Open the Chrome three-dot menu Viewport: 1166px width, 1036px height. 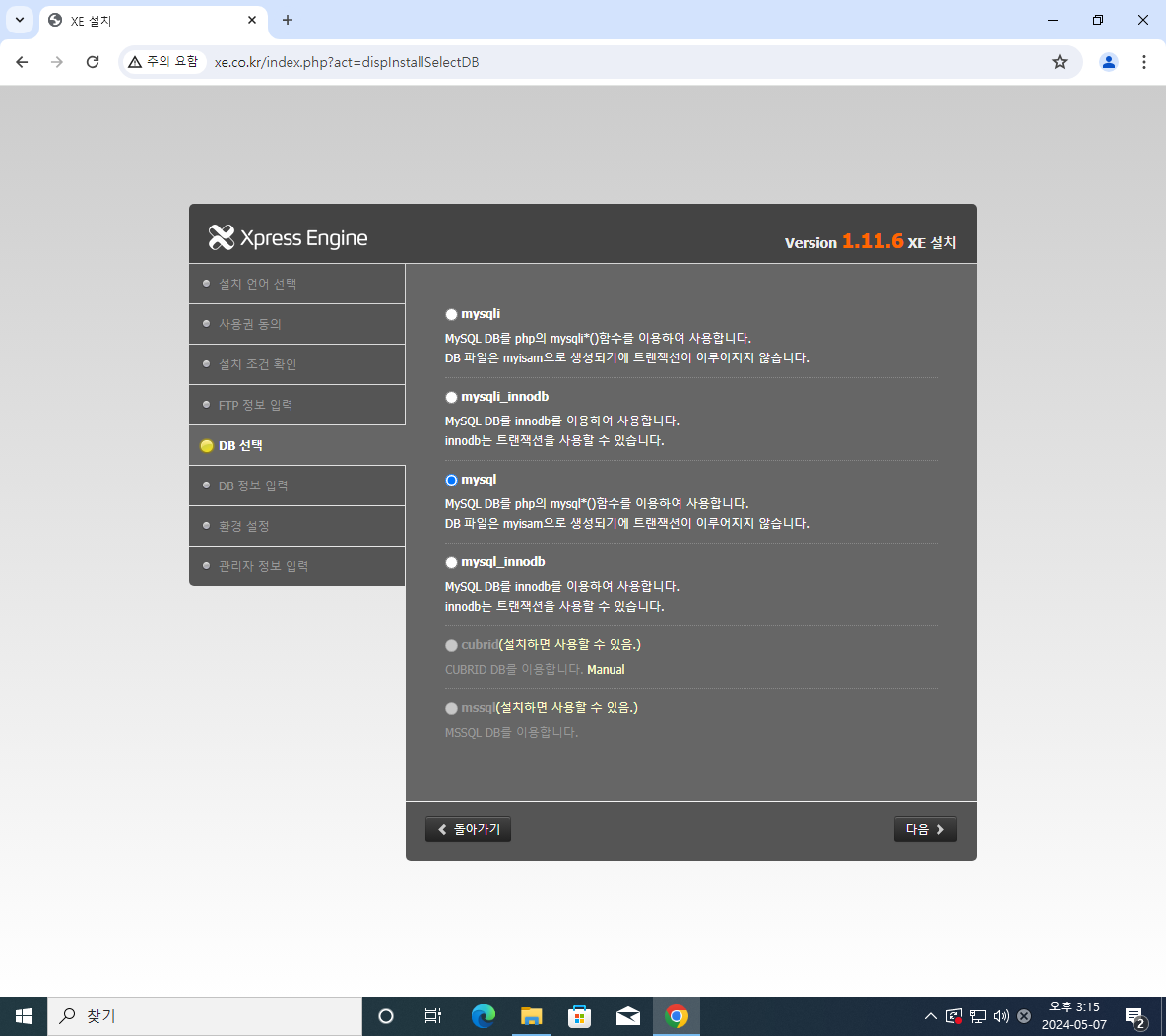pyautogui.click(x=1144, y=62)
